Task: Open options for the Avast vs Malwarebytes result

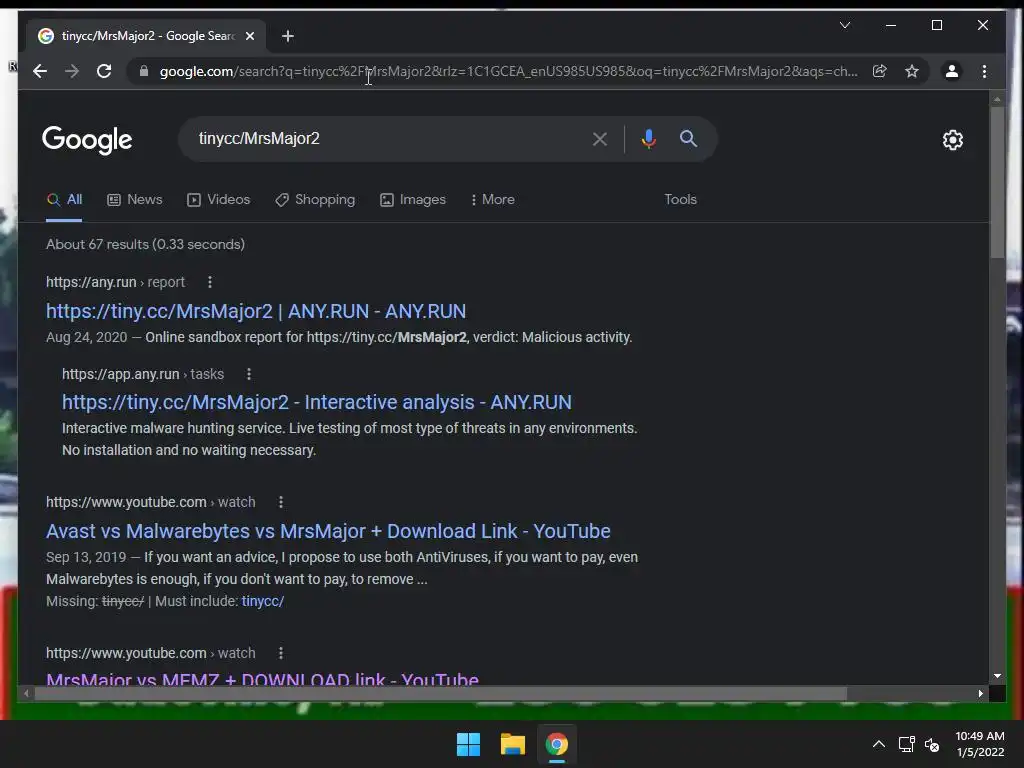Action: (281, 502)
